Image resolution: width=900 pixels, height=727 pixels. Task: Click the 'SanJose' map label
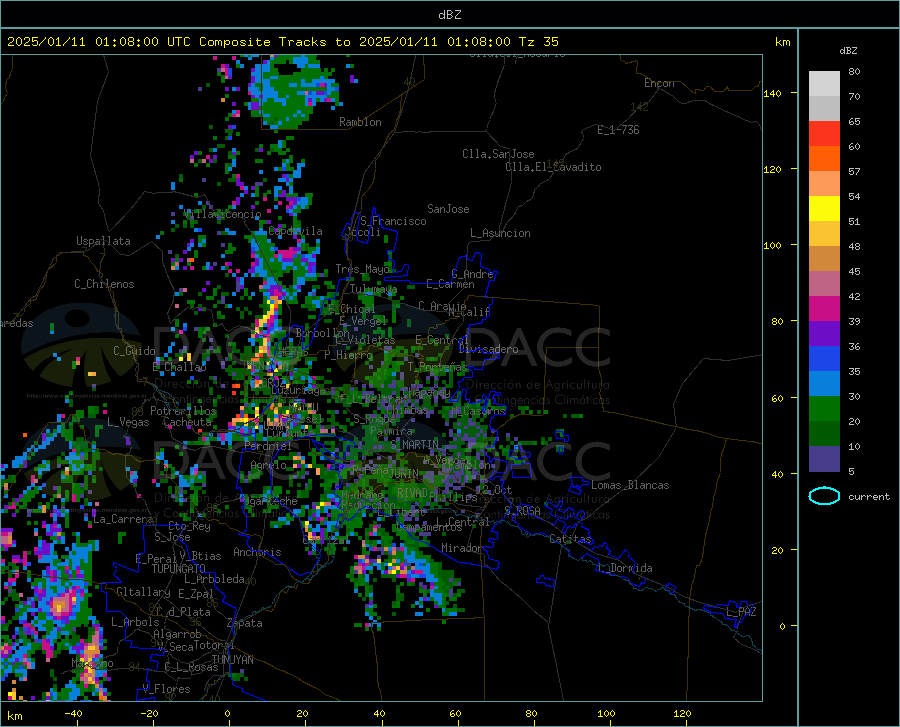(x=448, y=209)
